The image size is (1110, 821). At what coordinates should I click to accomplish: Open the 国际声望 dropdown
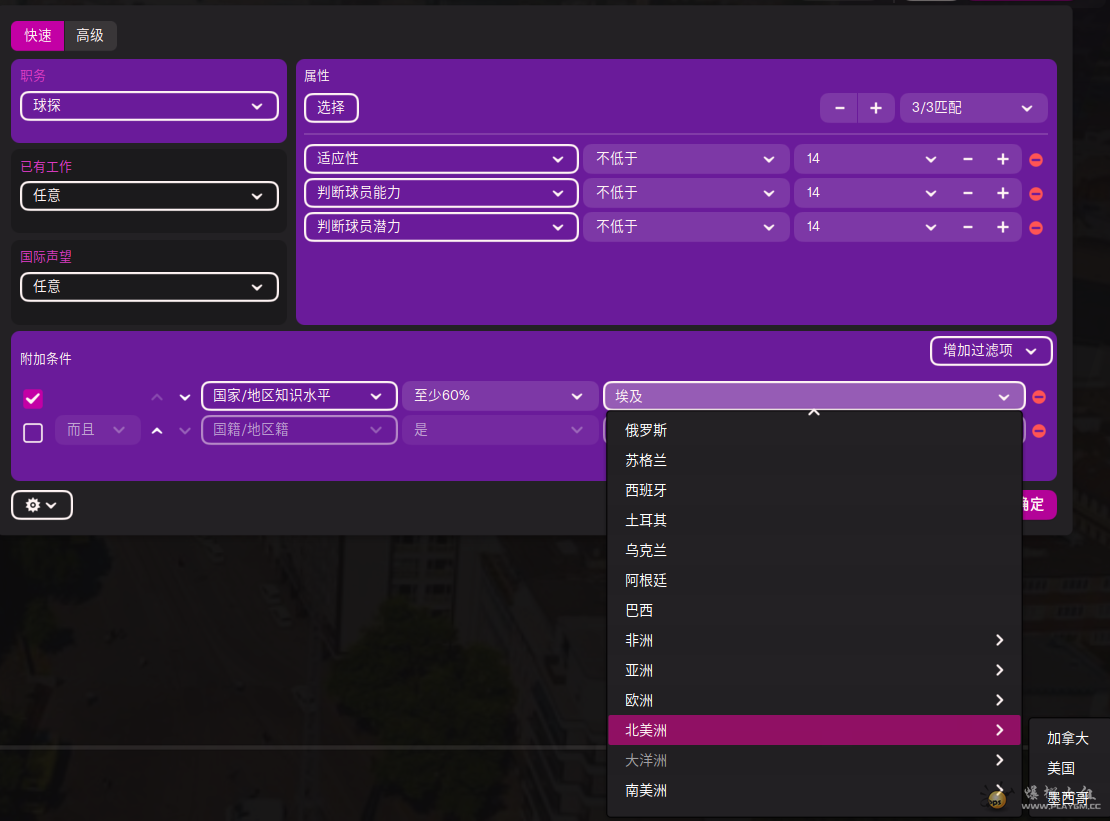(149, 287)
